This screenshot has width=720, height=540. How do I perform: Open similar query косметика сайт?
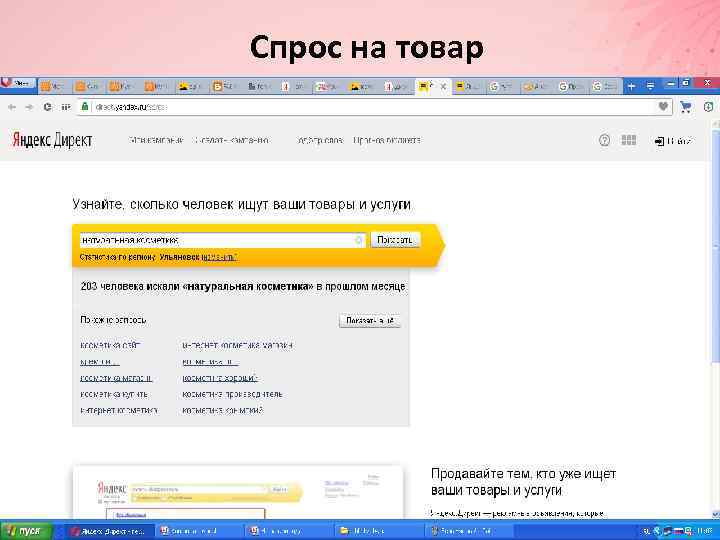coord(110,345)
